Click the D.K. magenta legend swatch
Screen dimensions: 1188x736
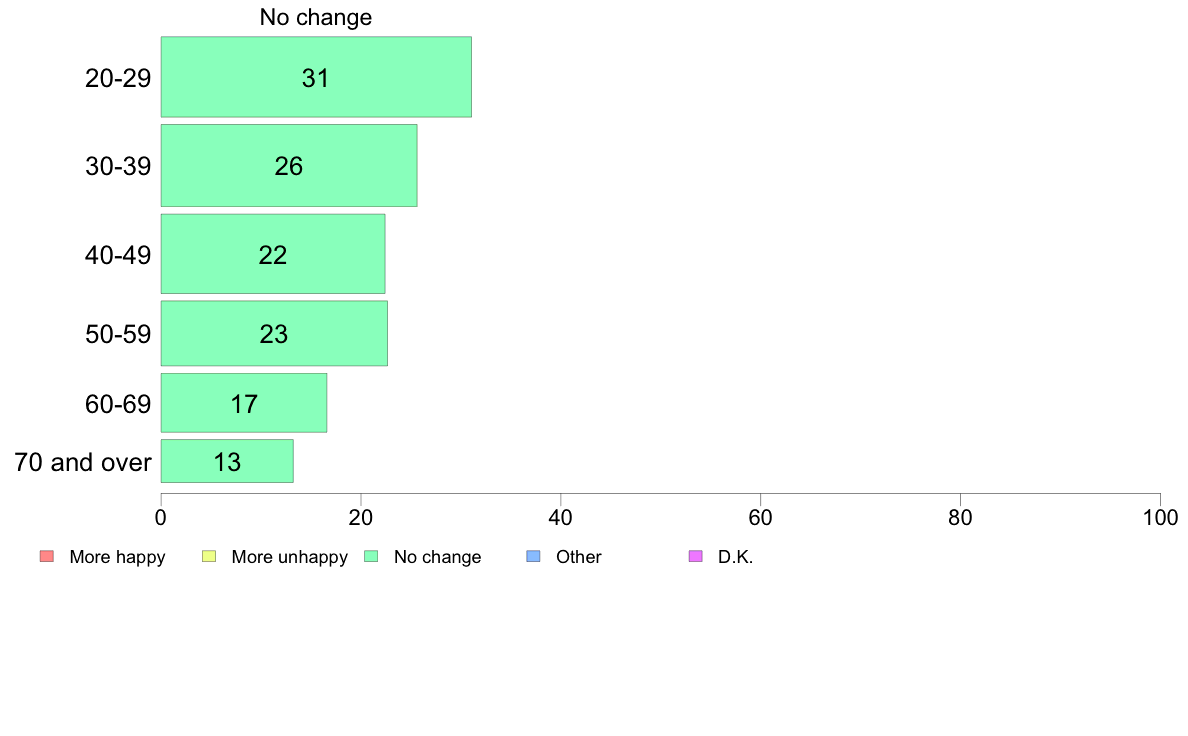point(696,556)
